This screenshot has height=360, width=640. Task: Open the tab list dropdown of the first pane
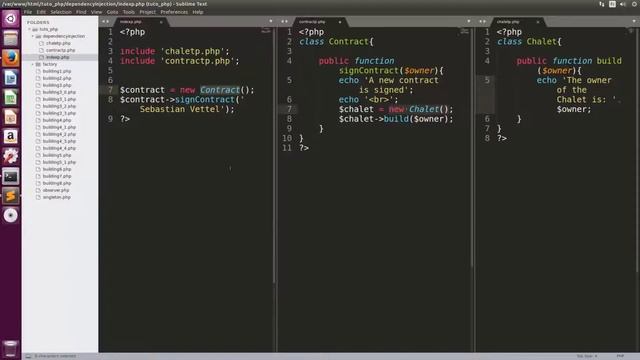click(271, 21)
